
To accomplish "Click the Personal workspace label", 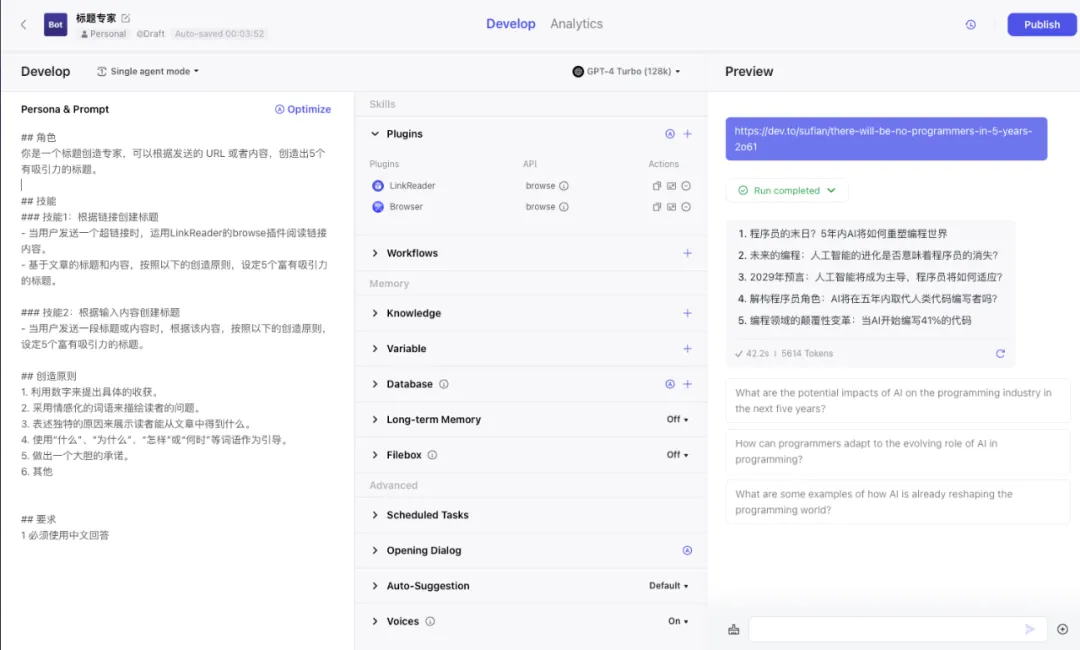I will [103, 34].
